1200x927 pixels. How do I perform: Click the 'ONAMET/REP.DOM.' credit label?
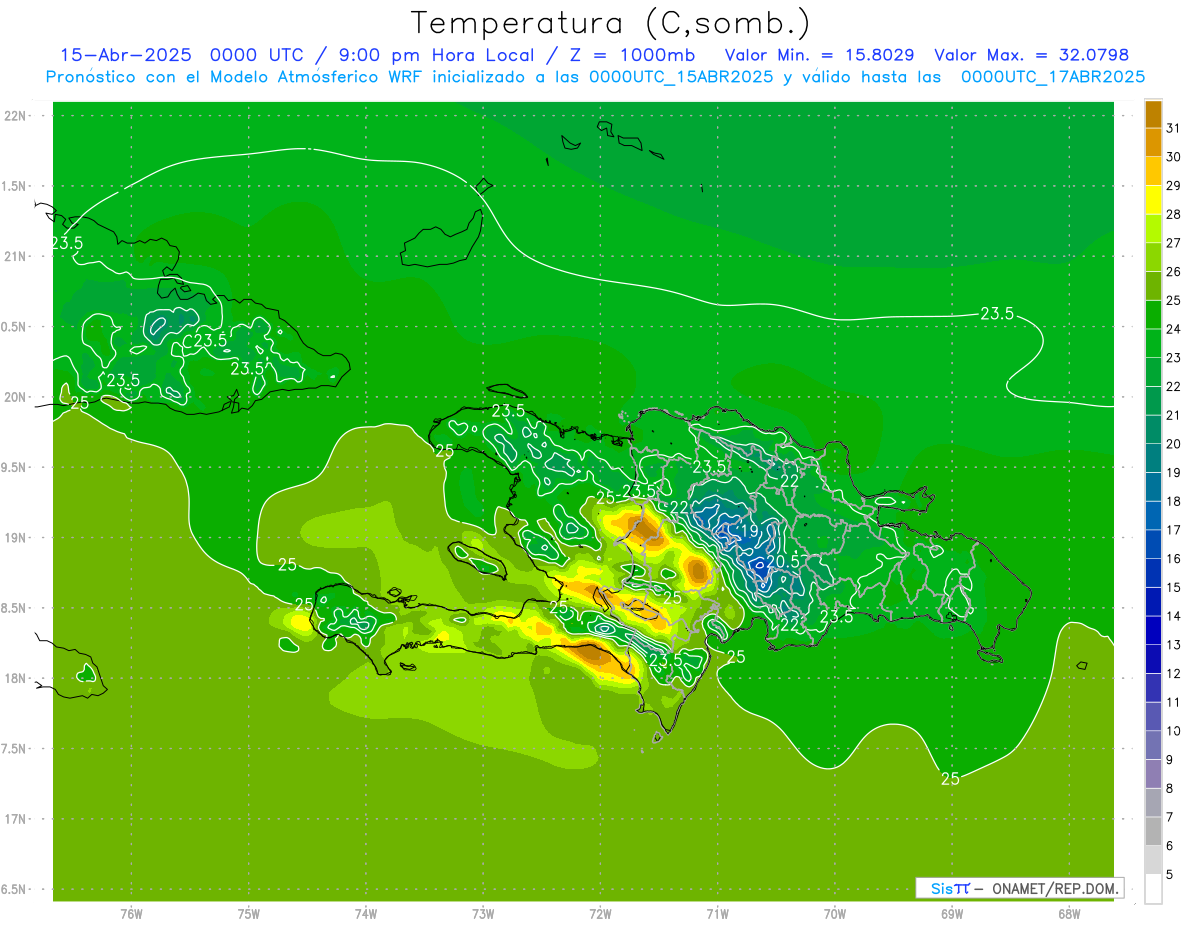(x=1056, y=888)
